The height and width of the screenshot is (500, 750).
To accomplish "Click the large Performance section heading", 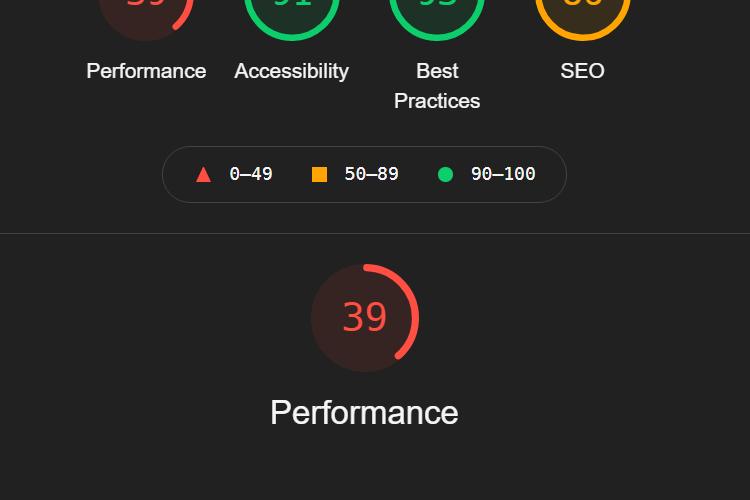I will click(365, 412).
